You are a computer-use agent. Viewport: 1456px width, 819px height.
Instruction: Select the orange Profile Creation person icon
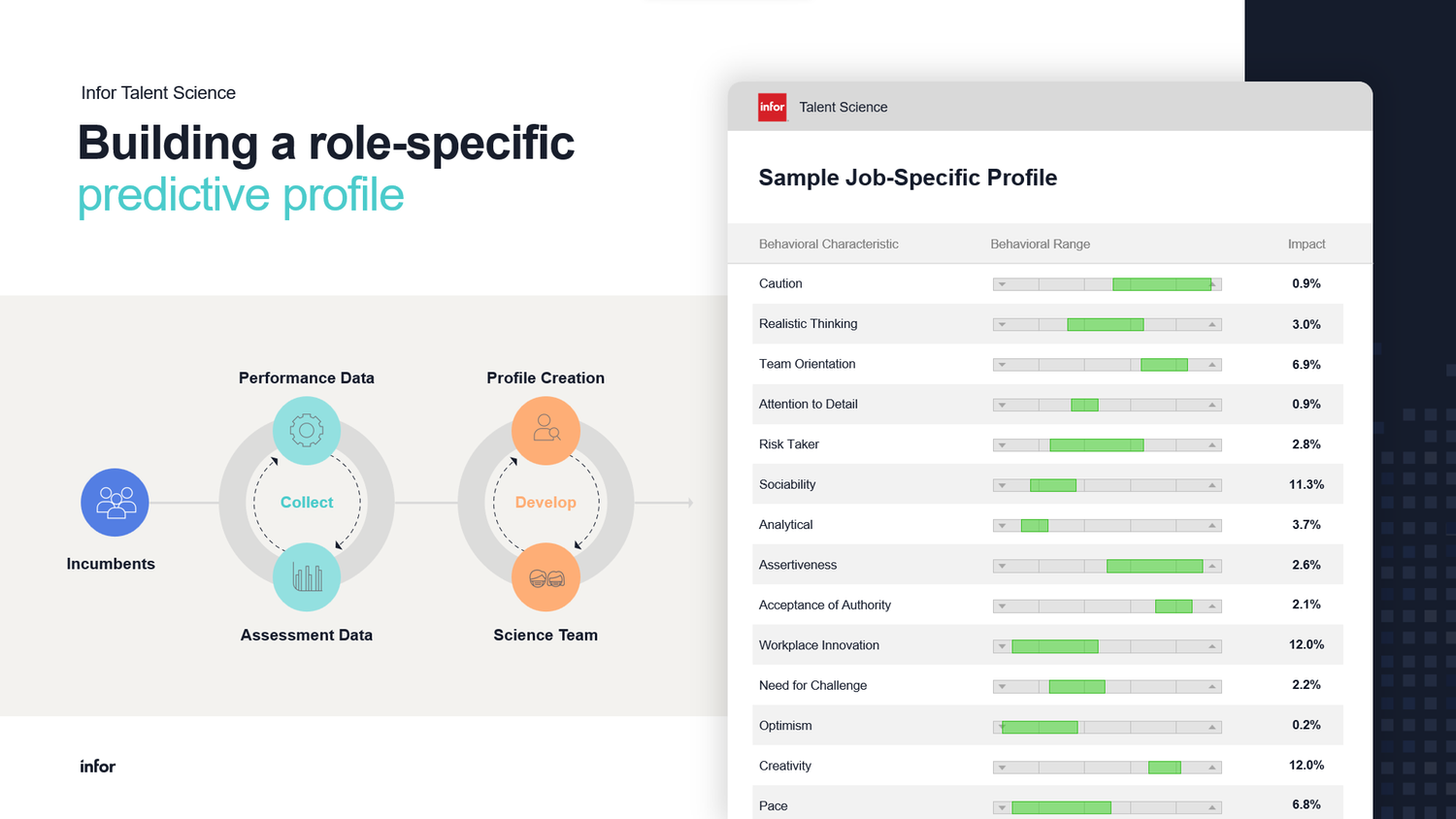tap(545, 429)
